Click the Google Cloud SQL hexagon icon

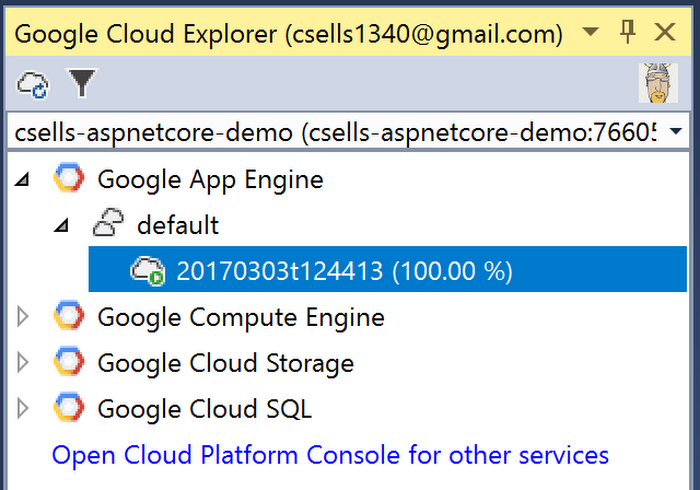tap(68, 407)
